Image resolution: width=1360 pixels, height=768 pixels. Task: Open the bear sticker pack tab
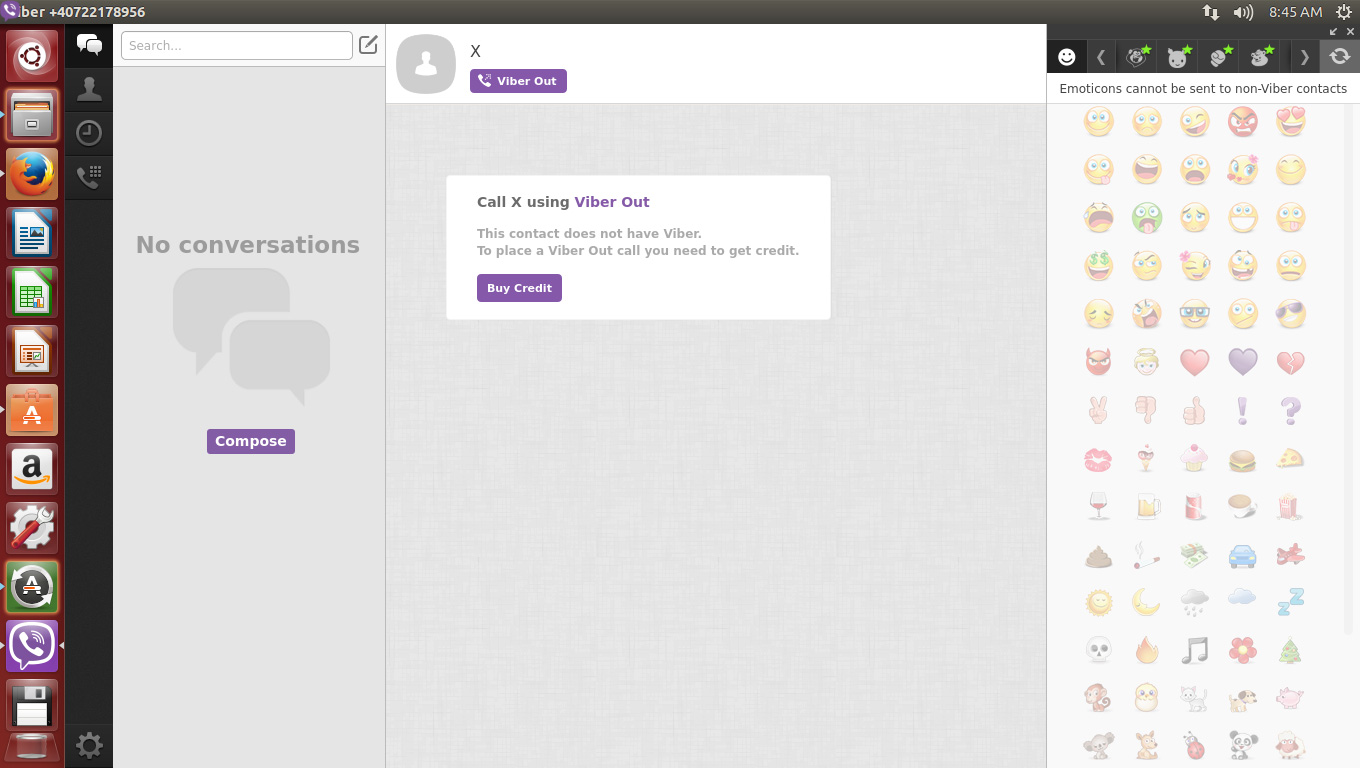click(1260, 57)
